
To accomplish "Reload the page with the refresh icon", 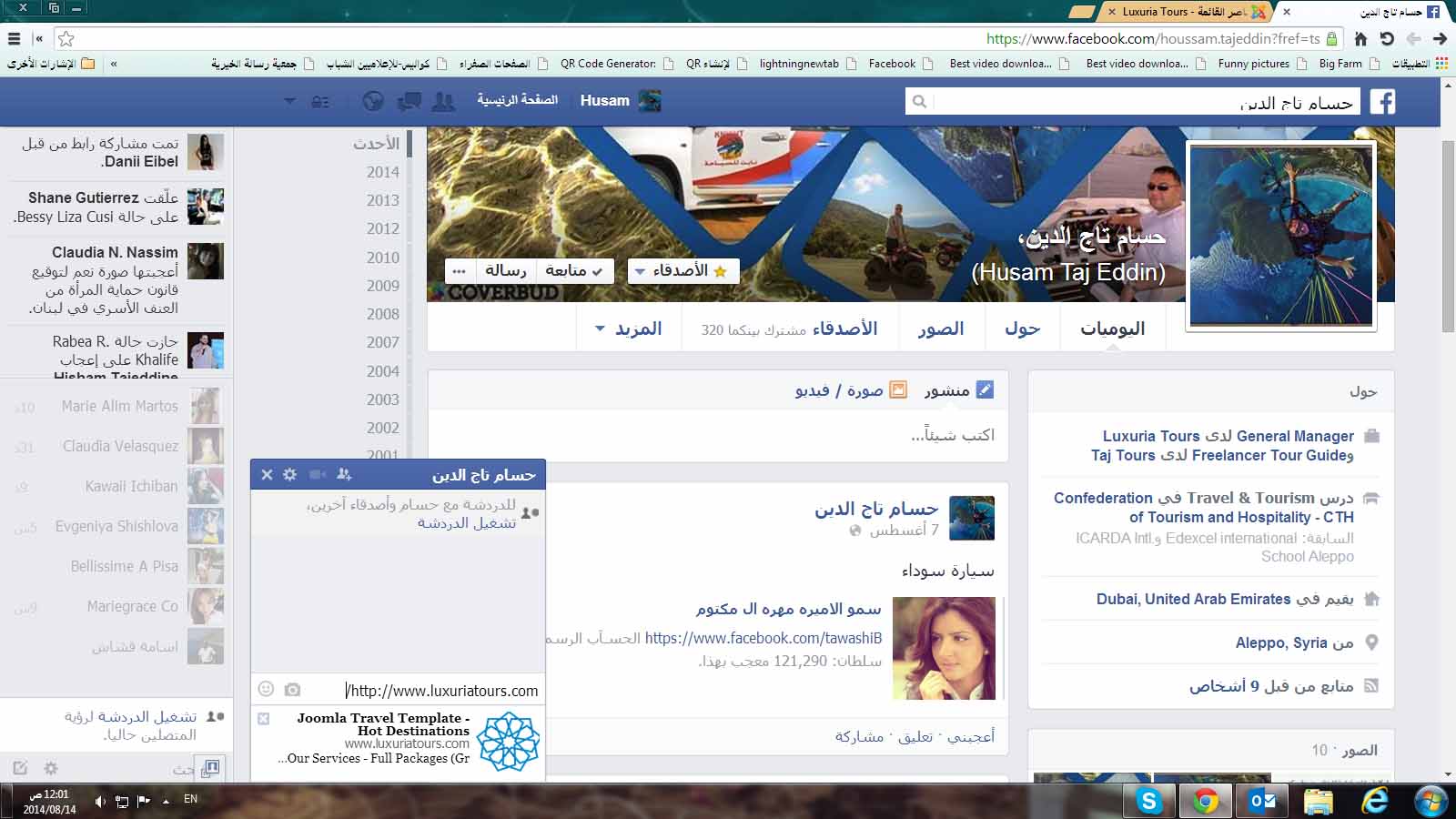I will 1387,39.
